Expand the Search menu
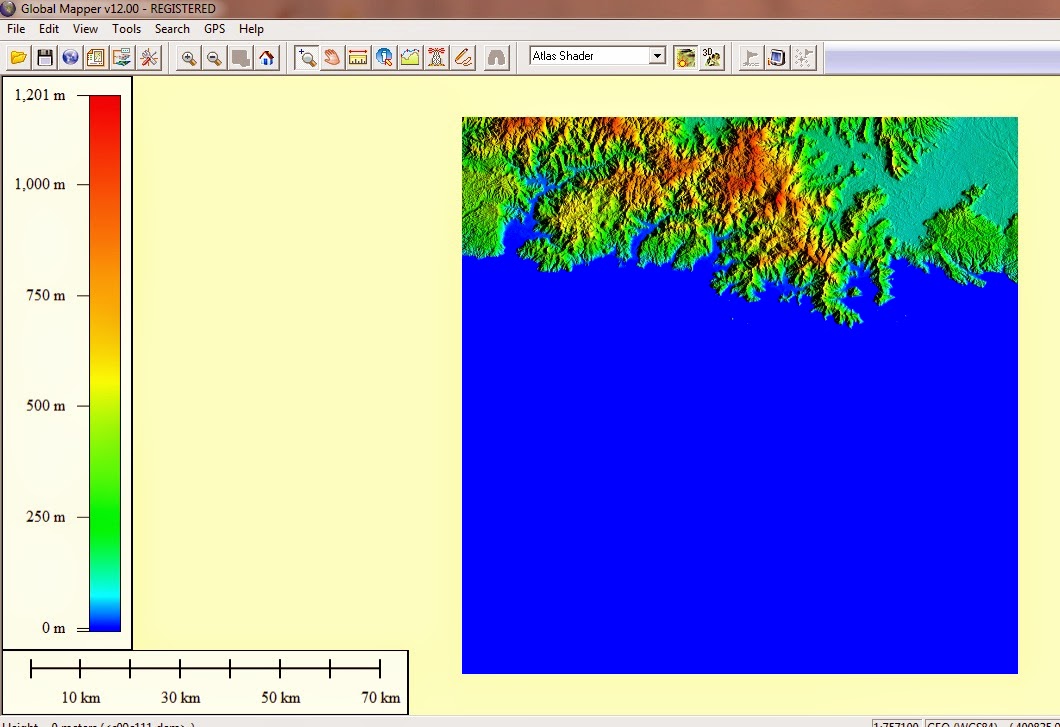This screenshot has height=727, width=1060. coord(172,29)
